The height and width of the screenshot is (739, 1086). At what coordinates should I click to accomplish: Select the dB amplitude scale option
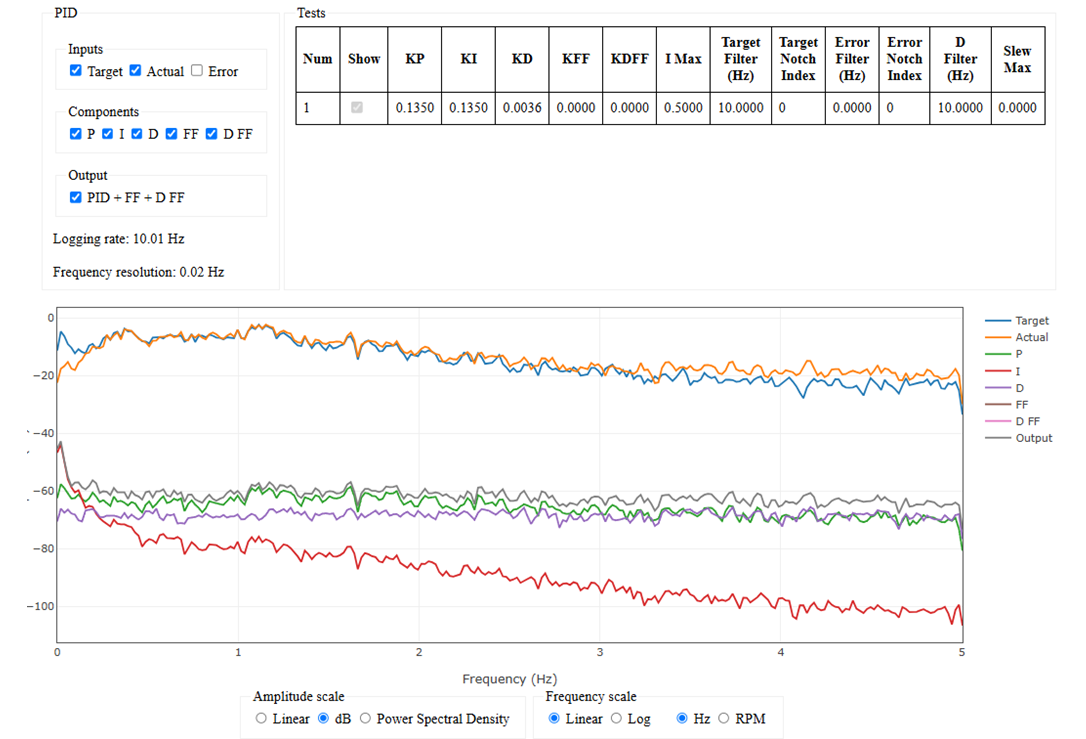[323, 718]
